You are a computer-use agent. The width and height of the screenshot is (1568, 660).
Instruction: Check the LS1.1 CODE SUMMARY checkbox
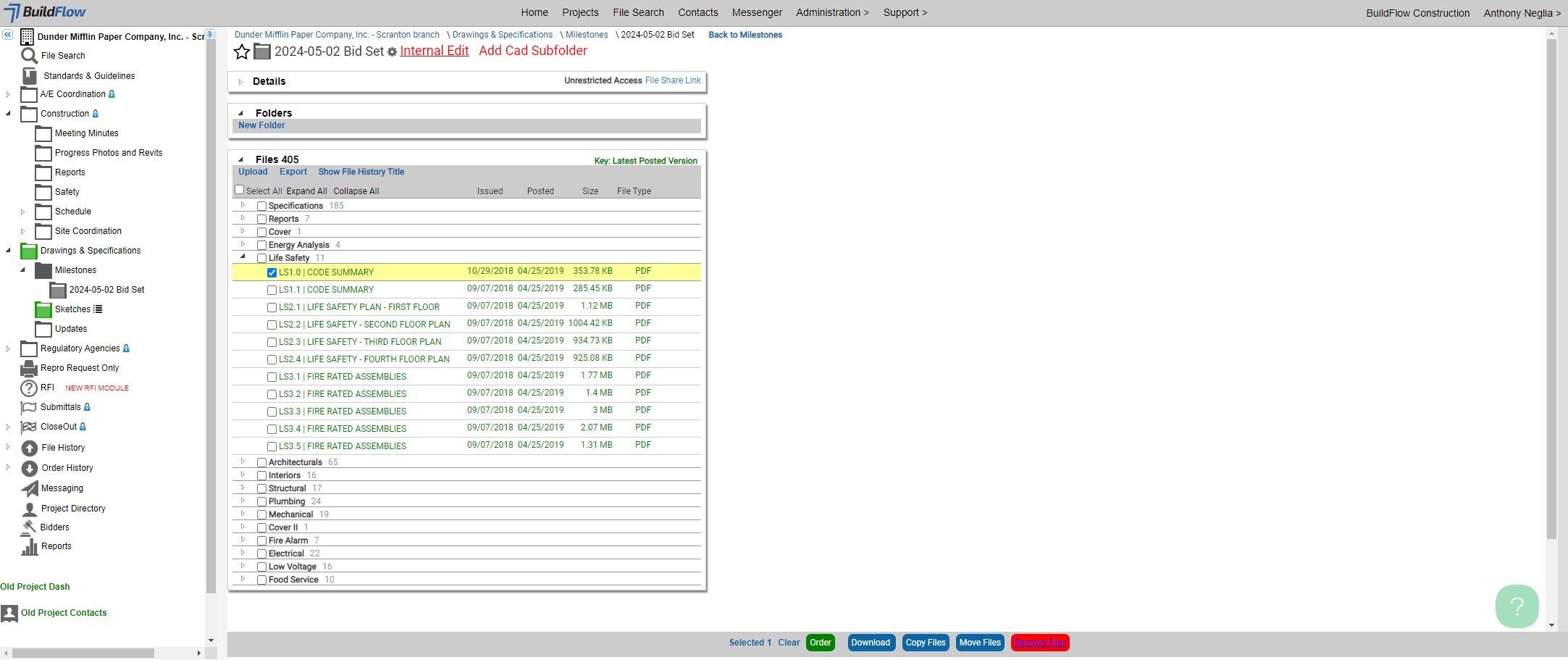[x=272, y=291]
